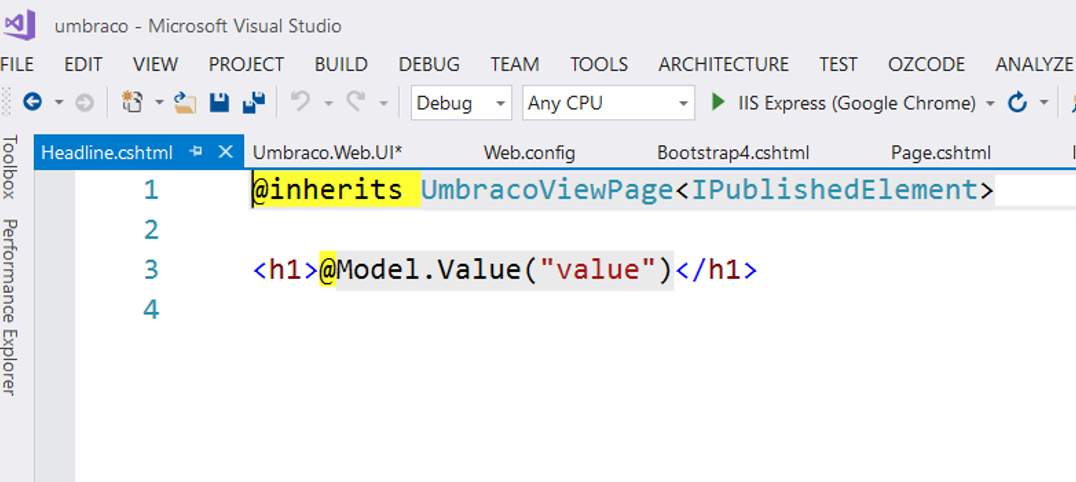Open the Toolbox side panel
The height and width of the screenshot is (482, 1076).
[x=9, y=166]
